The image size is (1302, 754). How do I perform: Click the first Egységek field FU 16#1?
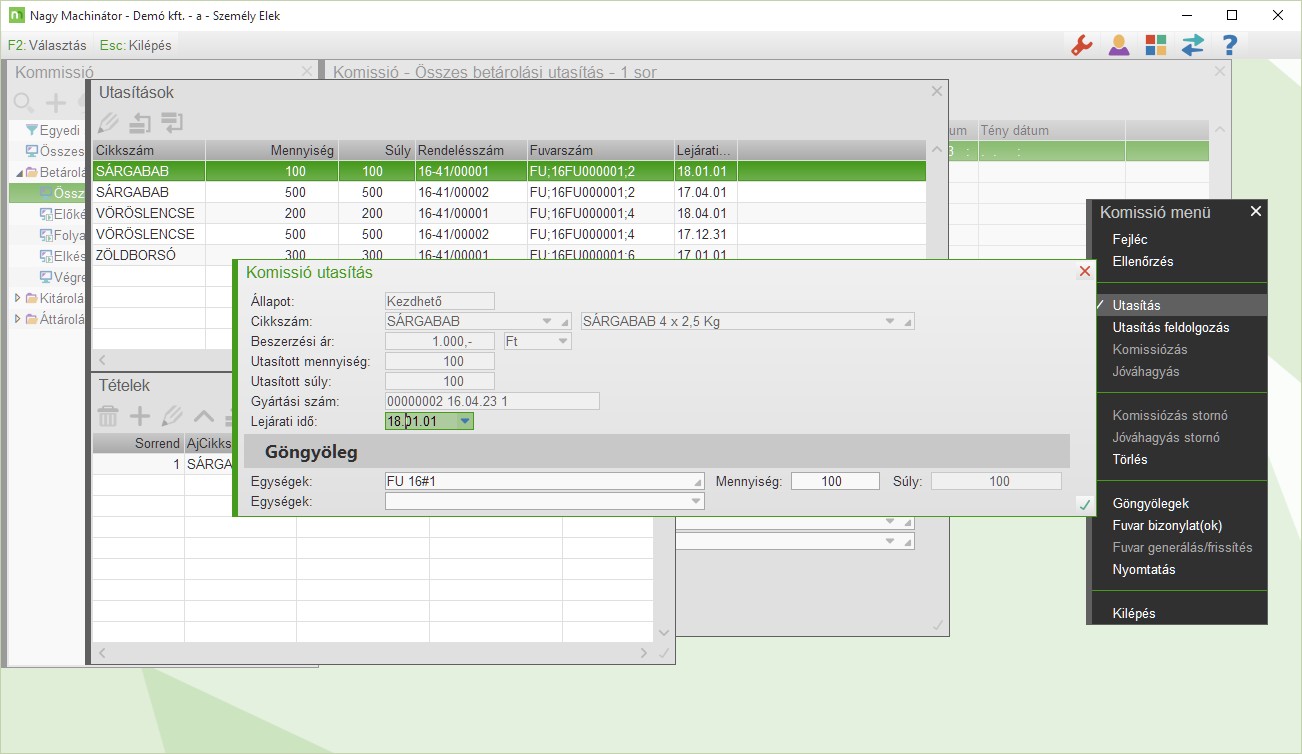(545, 481)
